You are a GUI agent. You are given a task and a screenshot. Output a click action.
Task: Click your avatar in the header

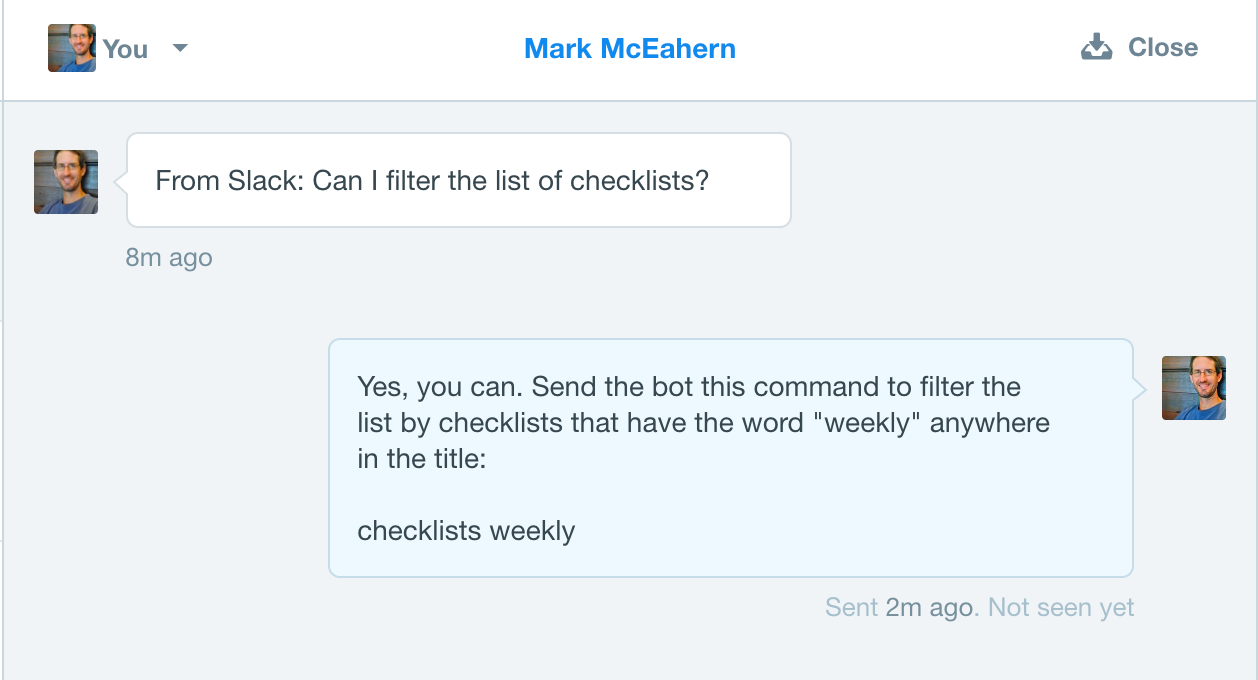(72, 48)
